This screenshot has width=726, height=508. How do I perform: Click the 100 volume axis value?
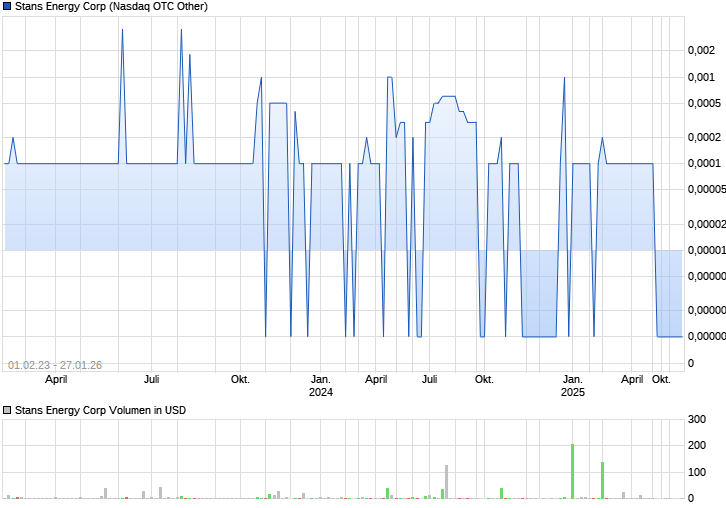[x=697, y=472]
